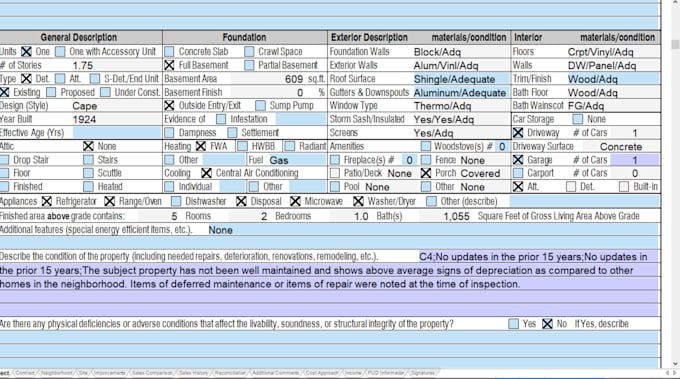Toggle the Washer/Dryer checkbox
The height and width of the screenshot is (379, 680).
click(358, 201)
